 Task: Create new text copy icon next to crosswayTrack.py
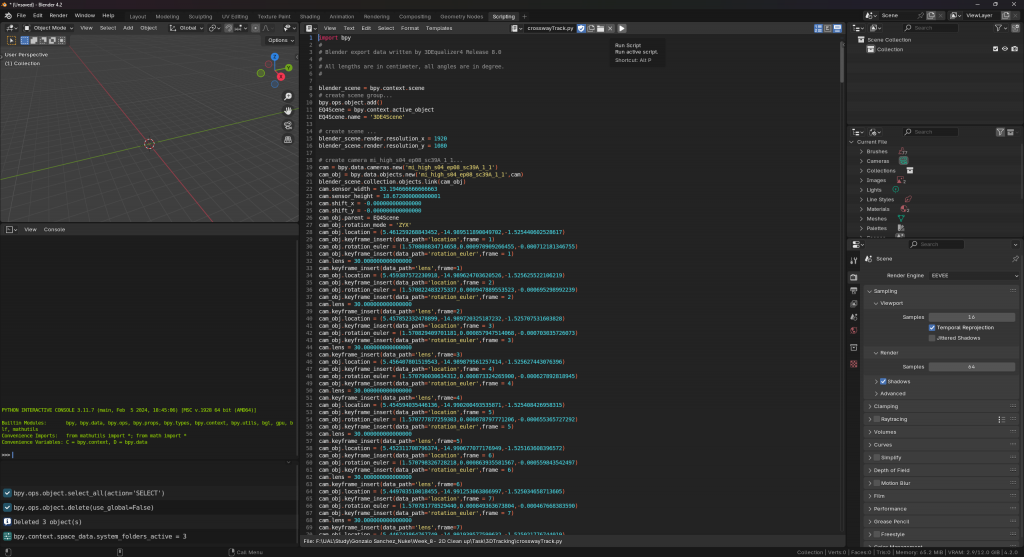pyautogui.click(x=590, y=28)
